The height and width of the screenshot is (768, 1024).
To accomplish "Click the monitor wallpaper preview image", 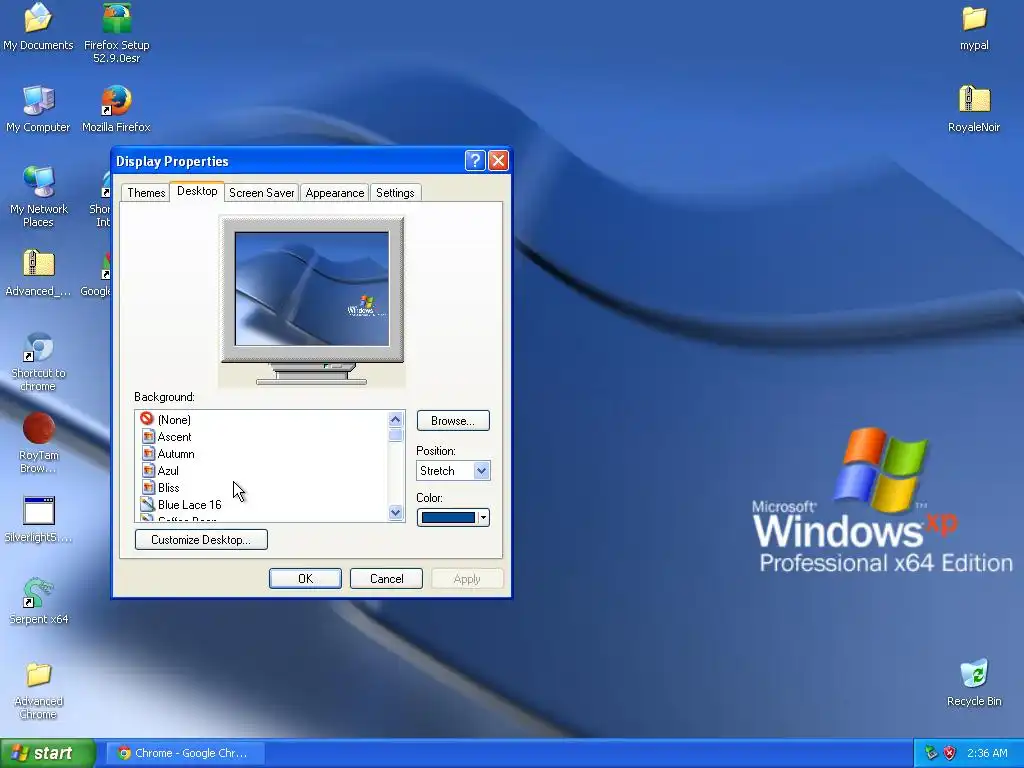I will [x=312, y=289].
